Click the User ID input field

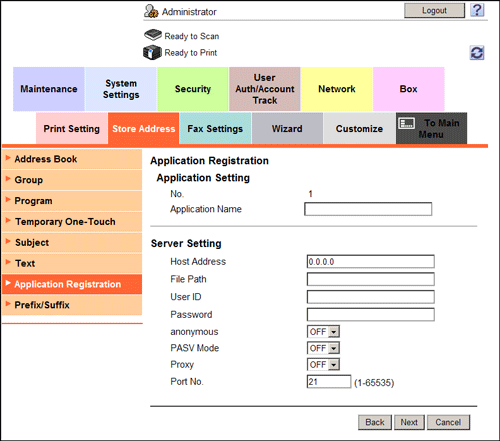coord(371,297)
